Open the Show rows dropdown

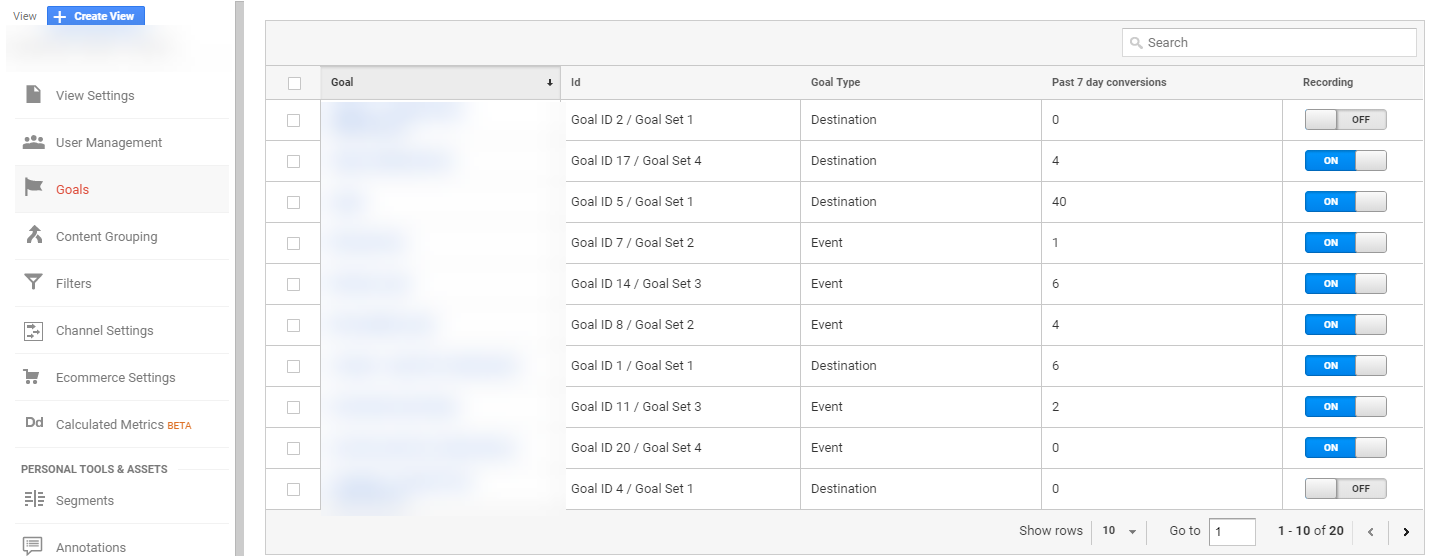tap(1119, 531)
